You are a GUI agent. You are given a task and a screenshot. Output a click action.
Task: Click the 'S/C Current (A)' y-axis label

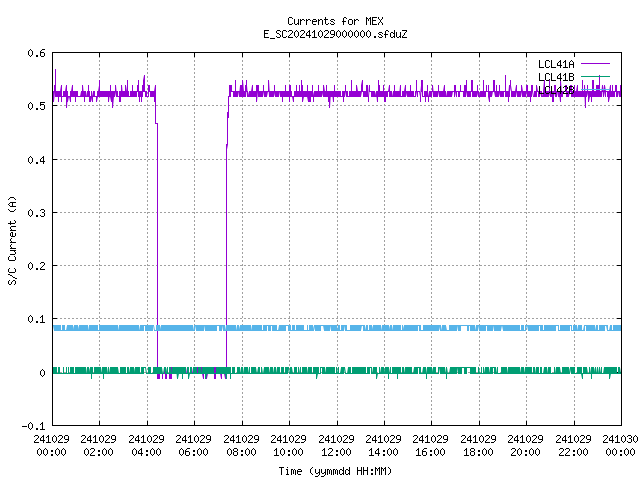[x=12, y=240]
